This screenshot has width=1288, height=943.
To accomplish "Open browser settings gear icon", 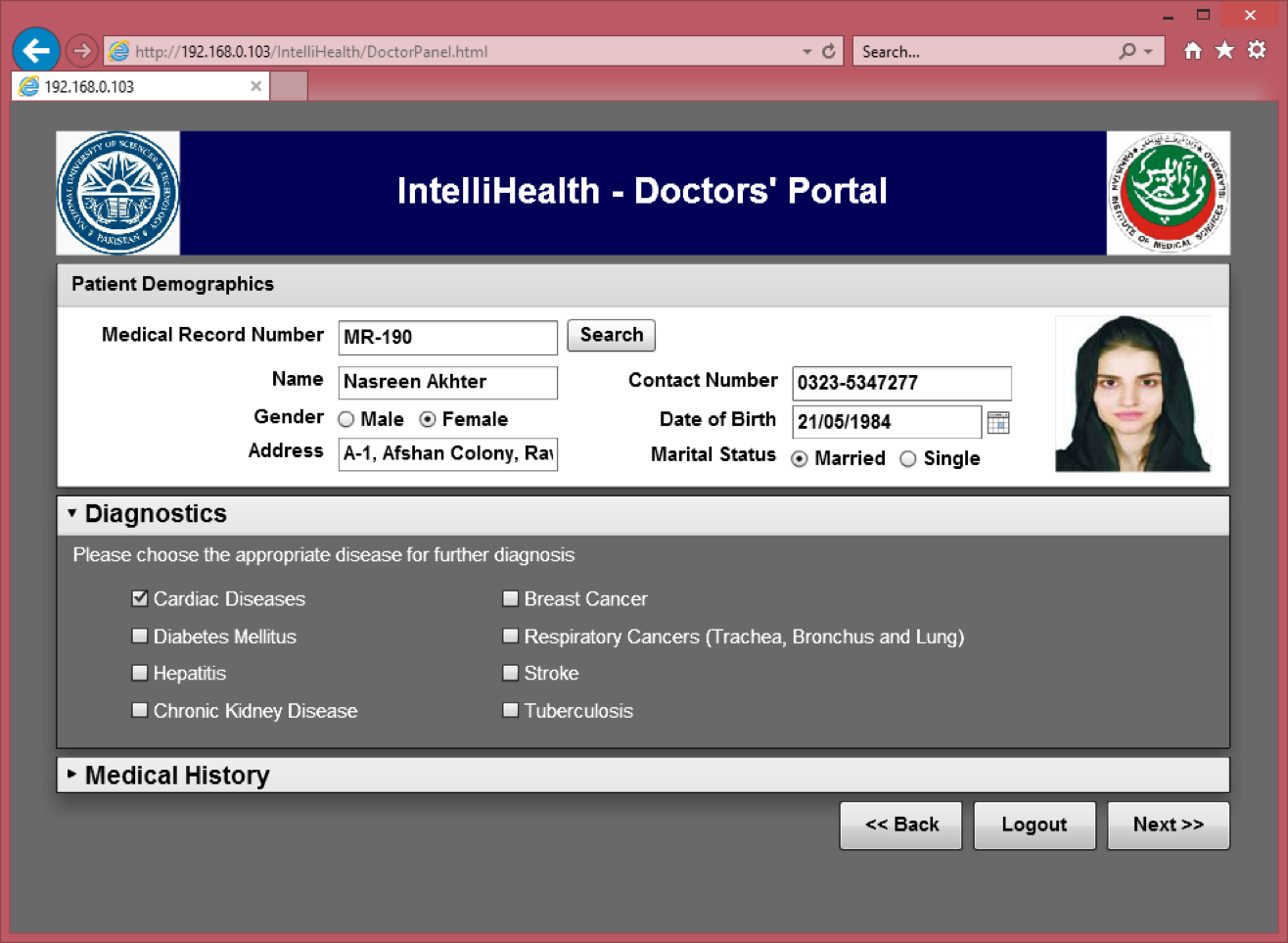I will click(1257, 51).
